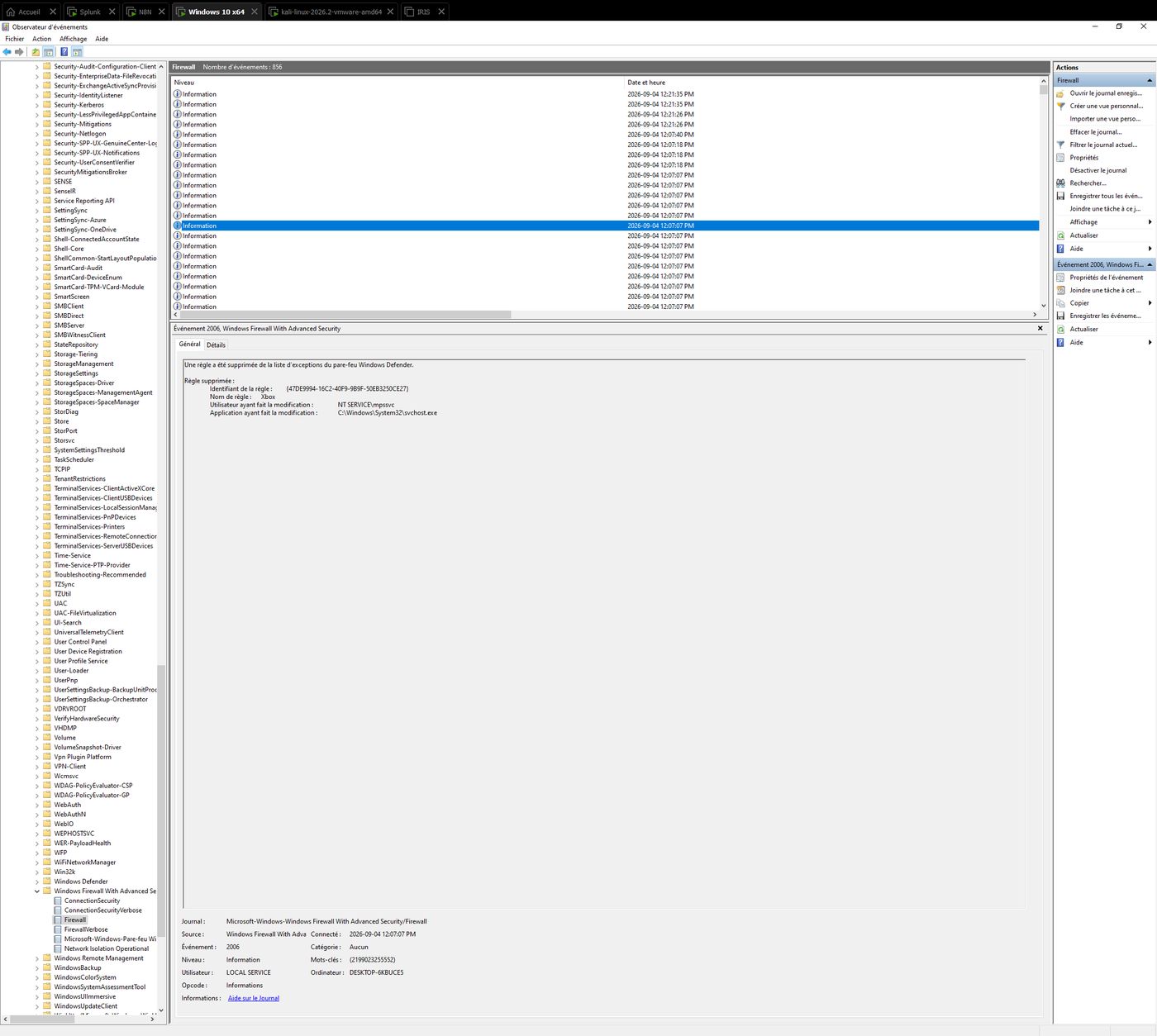The height and width of the screenshot is (1036, 1157).
Task: Click the Joindre une tâche à cet événement icon
Action: click(x=1061, y=290)
